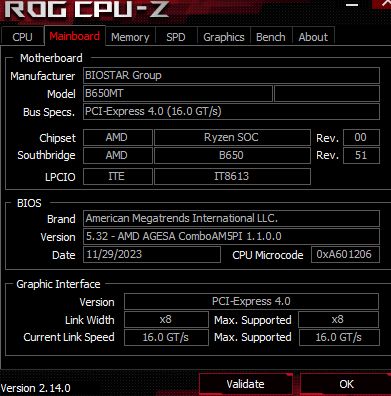Click the chipset Rev. 00 value
The height and width of the screenshot is (396, 391).
point(361,137)
